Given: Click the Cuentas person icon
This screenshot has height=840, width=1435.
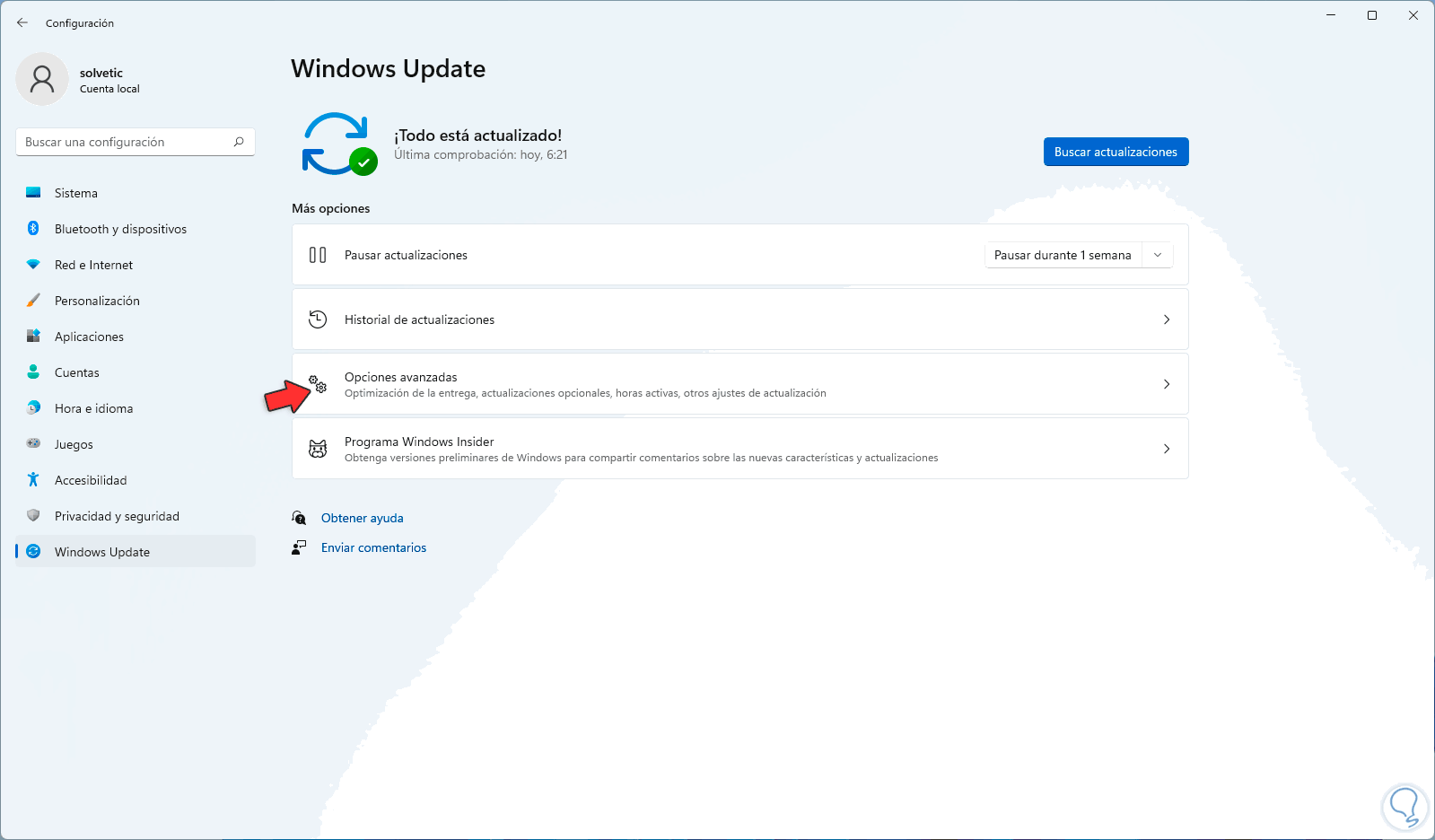Looking at the screenshot, I should (33, 372).
